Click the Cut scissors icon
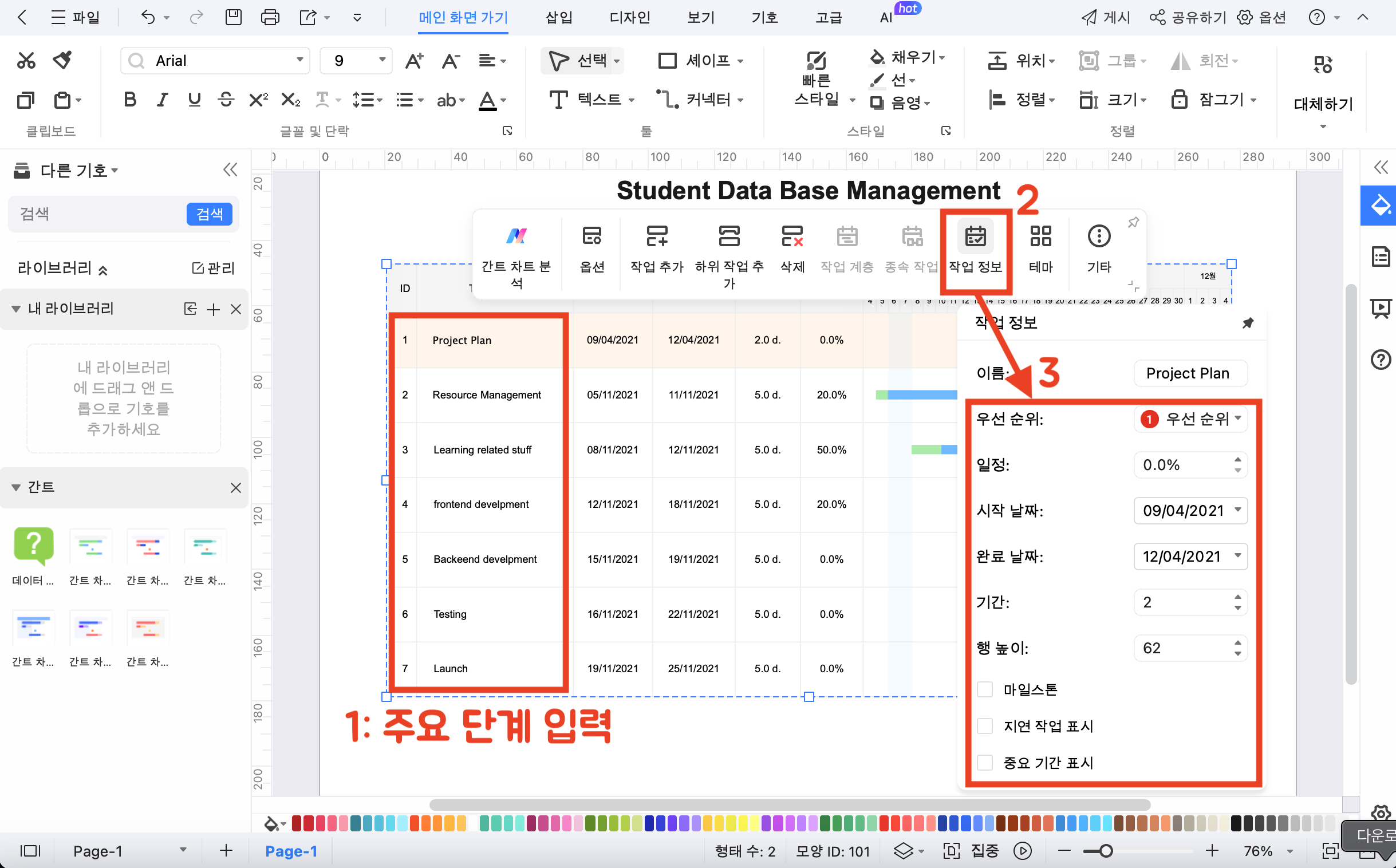This screenshot has width=1396, height=868. (x=26, y=60)
